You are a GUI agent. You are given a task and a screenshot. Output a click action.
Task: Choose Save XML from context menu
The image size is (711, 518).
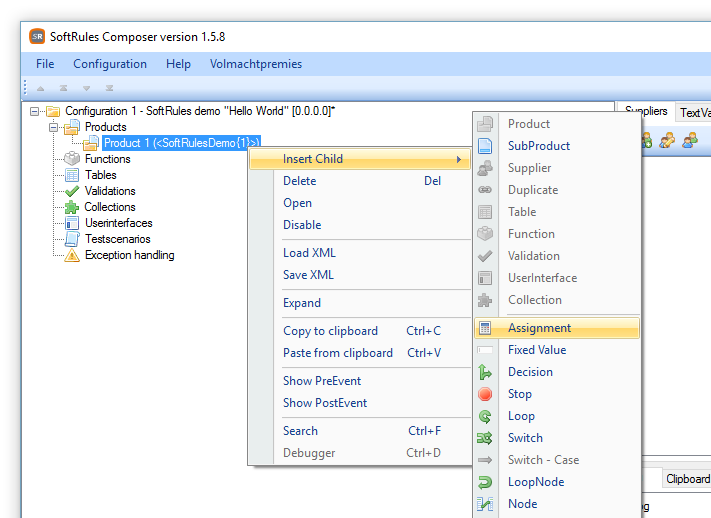pos(361,275)
